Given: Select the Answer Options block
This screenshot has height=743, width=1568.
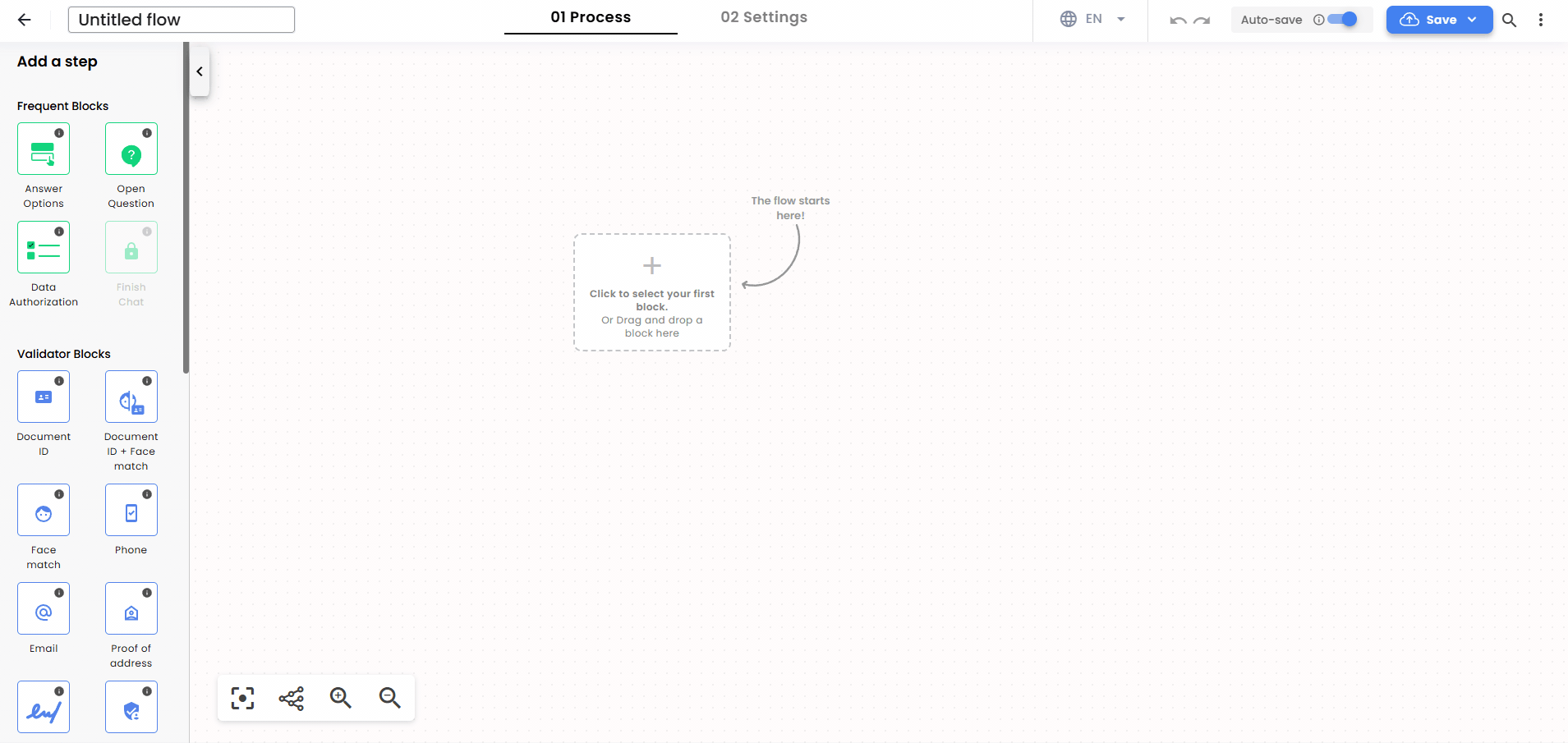Looking at the screenshot, I should tap(44, 149).
